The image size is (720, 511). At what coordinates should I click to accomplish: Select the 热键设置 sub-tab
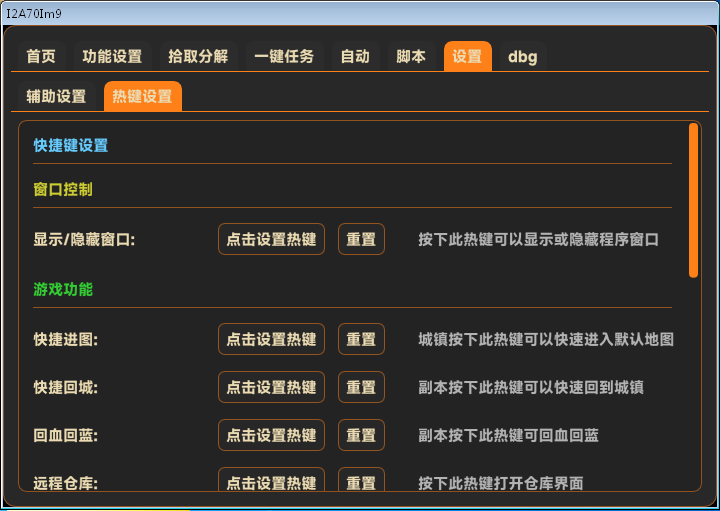(142, 97)
